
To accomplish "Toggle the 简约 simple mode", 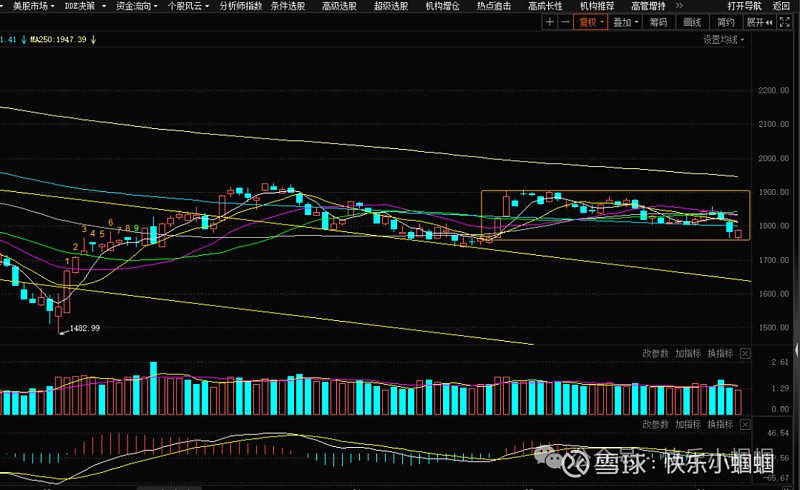I will point(726,22).
